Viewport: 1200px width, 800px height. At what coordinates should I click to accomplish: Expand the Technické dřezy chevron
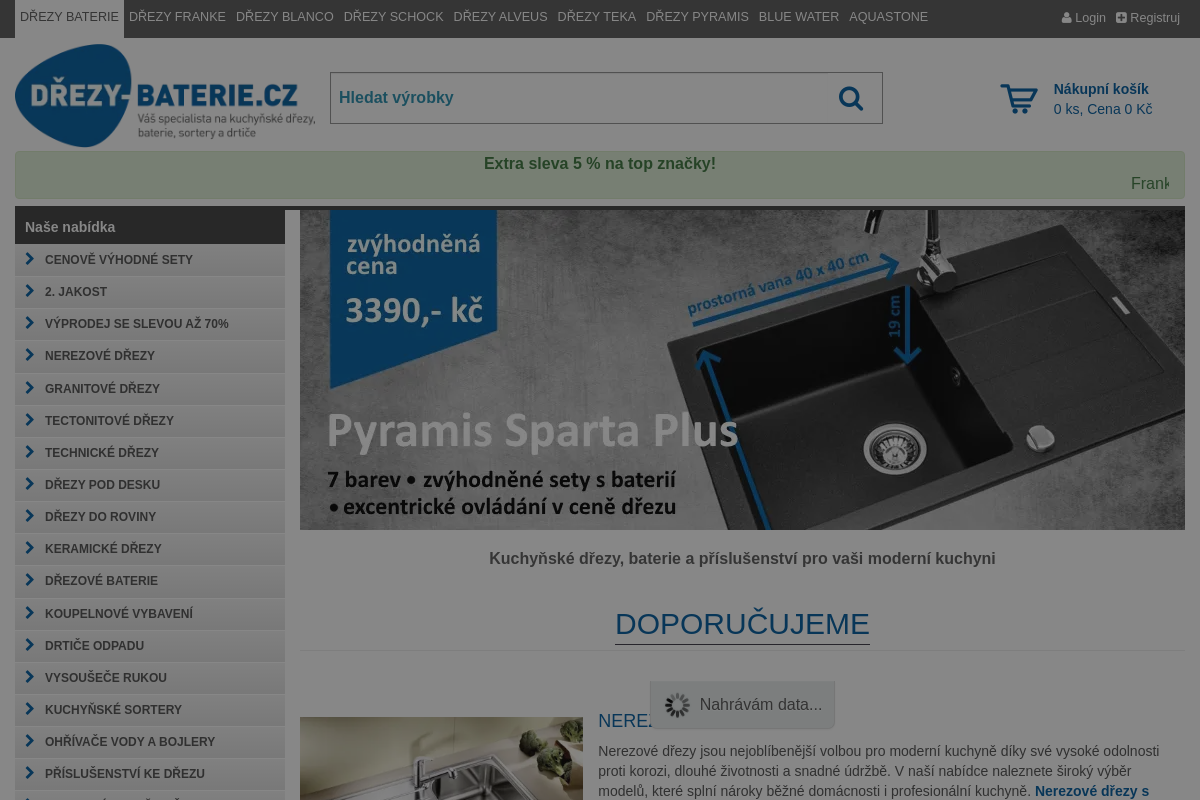point(30,452)
